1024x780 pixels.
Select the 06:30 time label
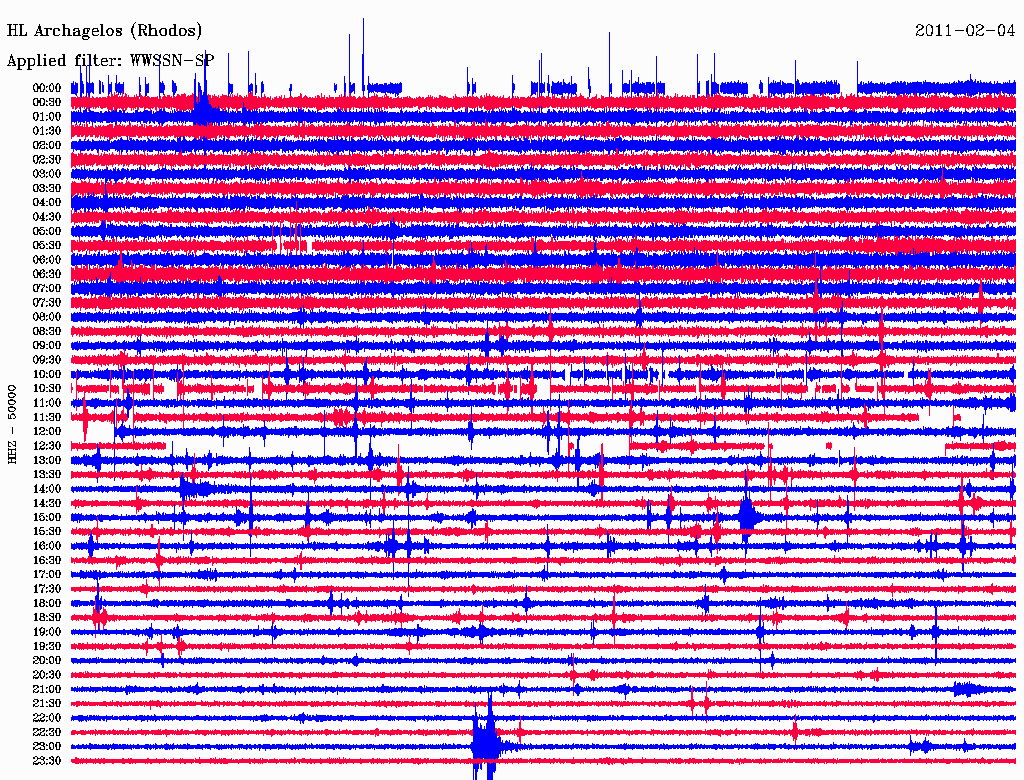(47, 274)
